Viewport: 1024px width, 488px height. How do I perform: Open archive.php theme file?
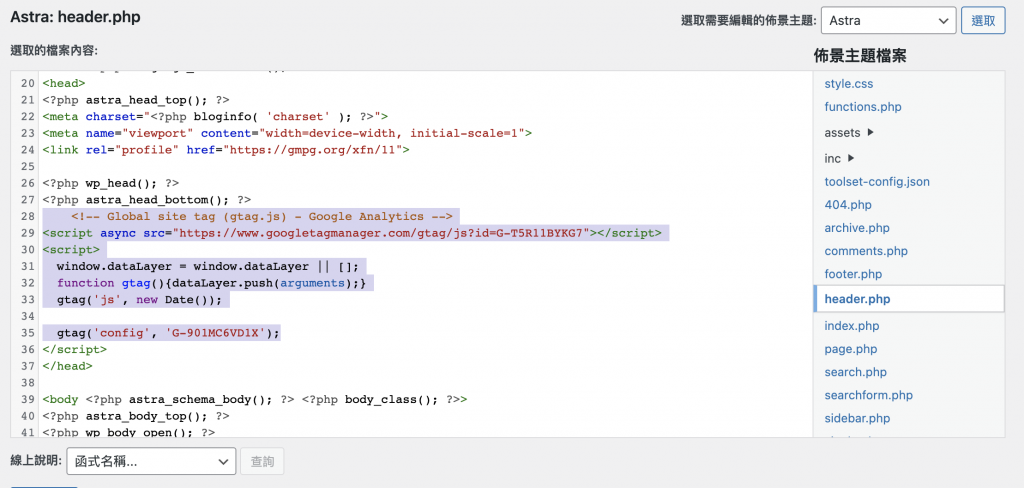click(857, 228)
